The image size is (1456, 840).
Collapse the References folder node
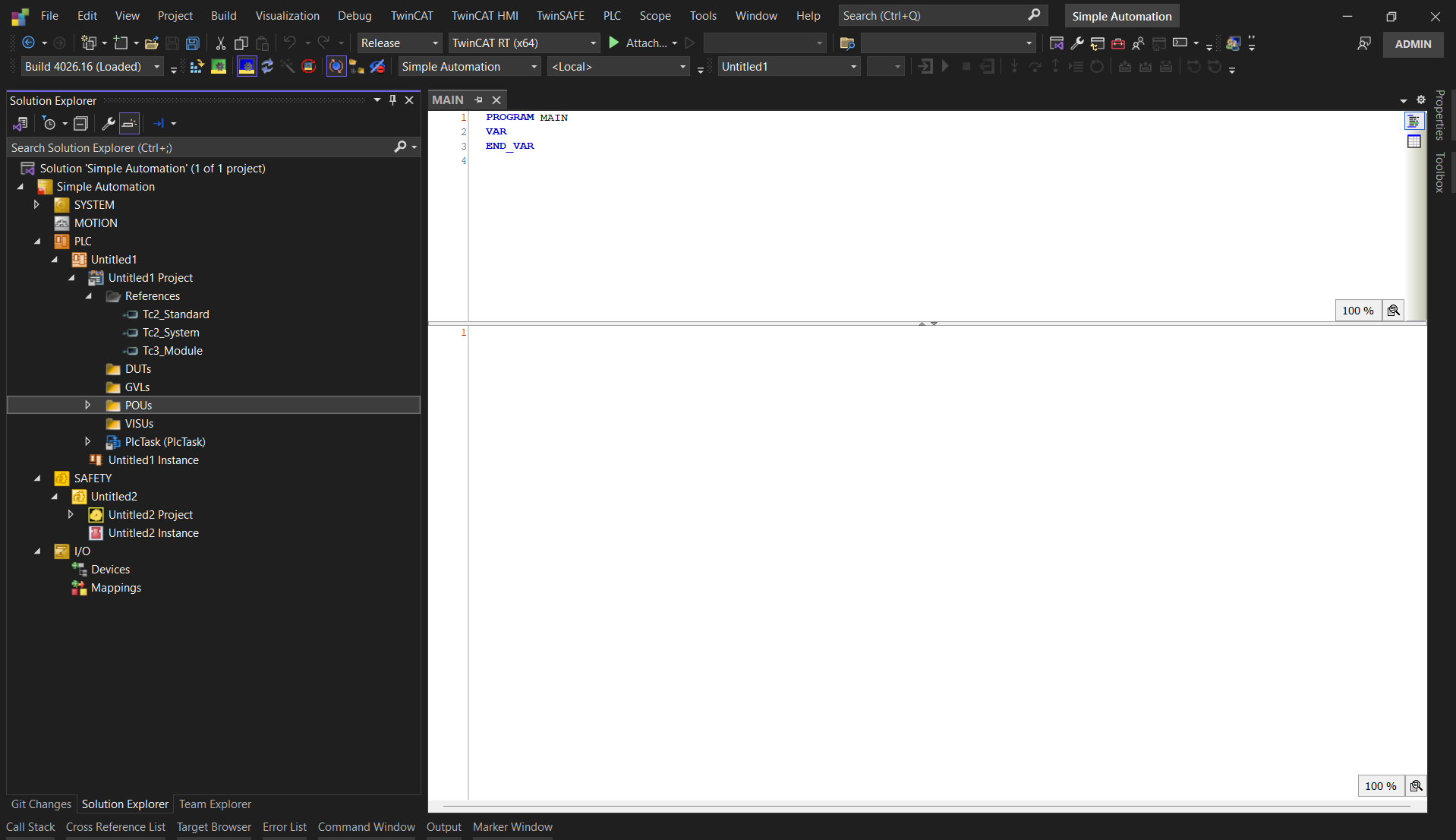88,296
